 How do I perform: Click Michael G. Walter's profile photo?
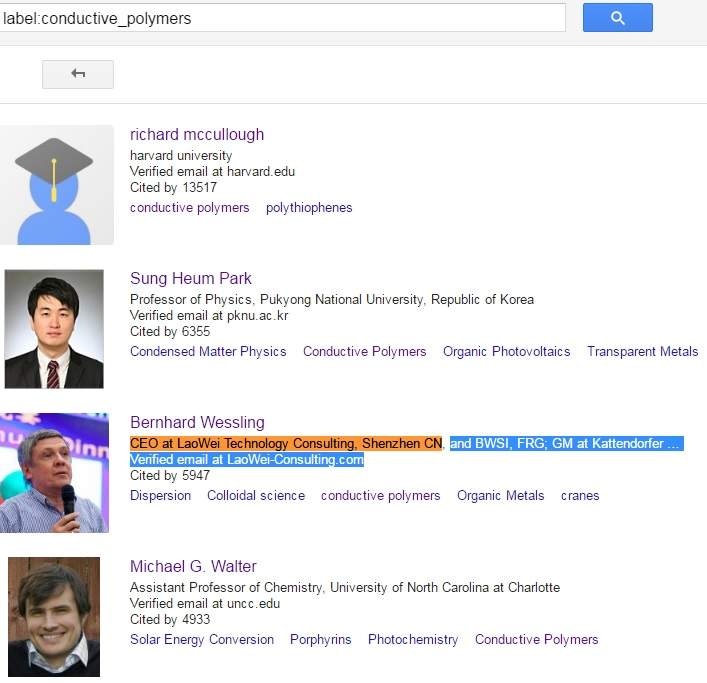click(x=54, y=616)
